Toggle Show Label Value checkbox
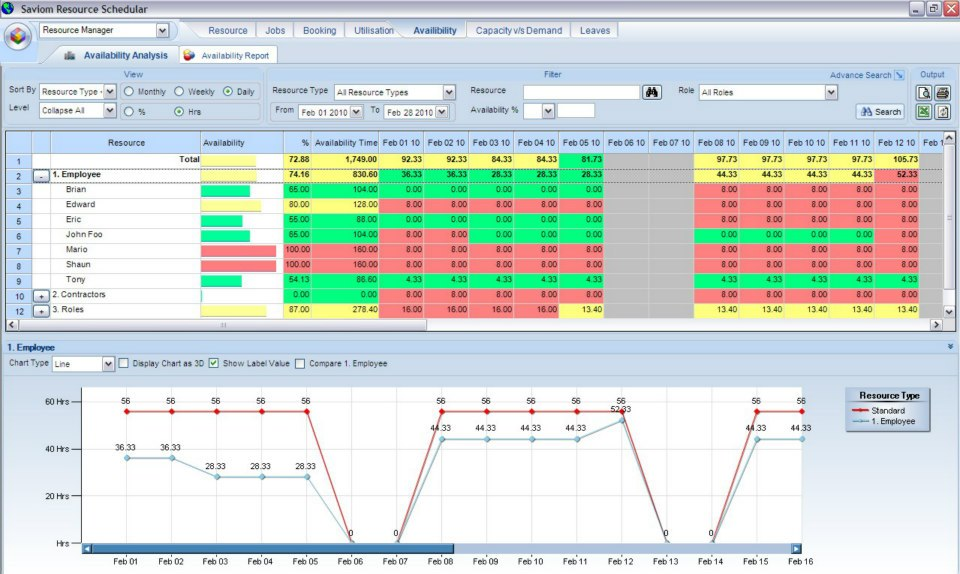 coord(214,363)
